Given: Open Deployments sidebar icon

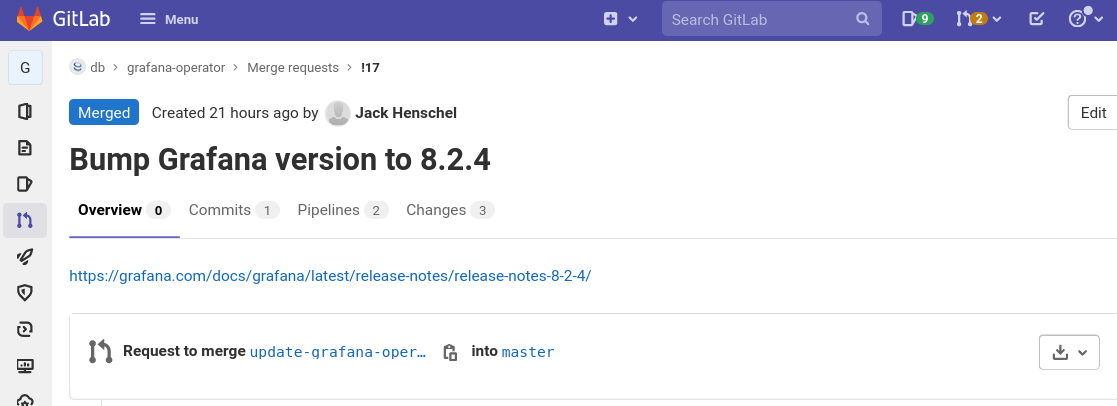Looking at the screenshot, I should (x=25, y=329).
